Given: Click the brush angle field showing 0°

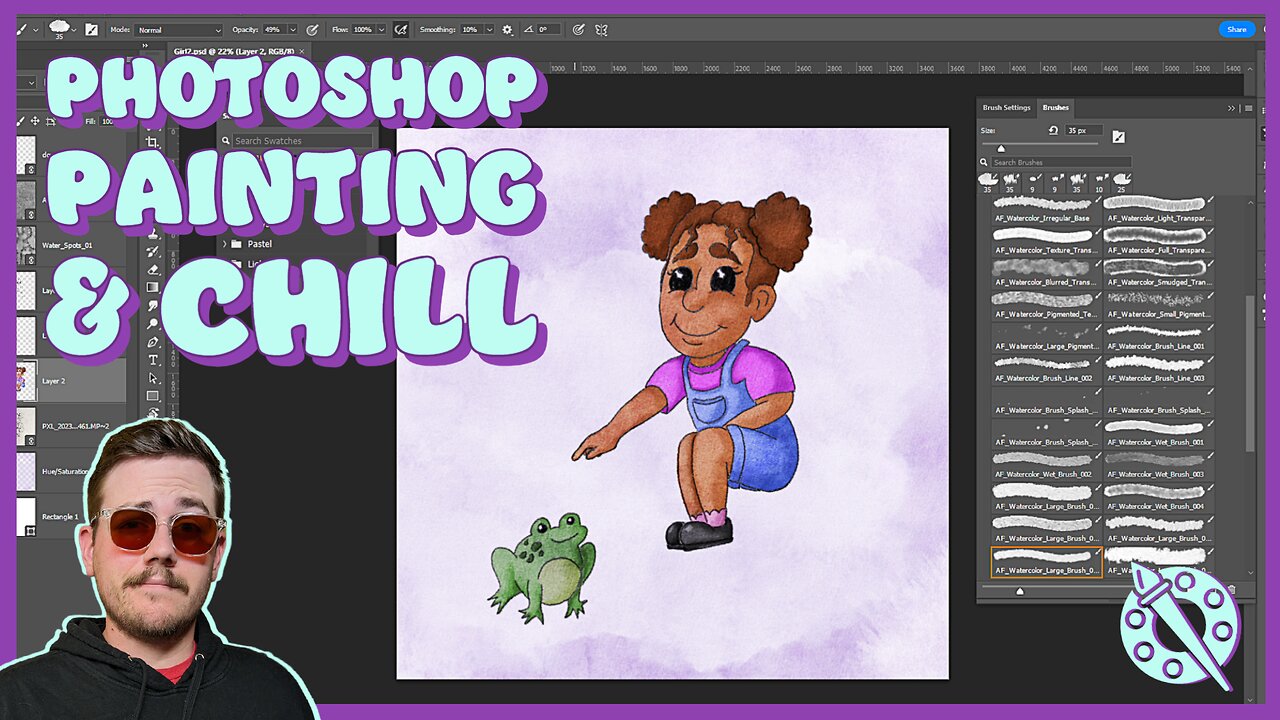Looking at the screenshot, I should pos(549,30).
